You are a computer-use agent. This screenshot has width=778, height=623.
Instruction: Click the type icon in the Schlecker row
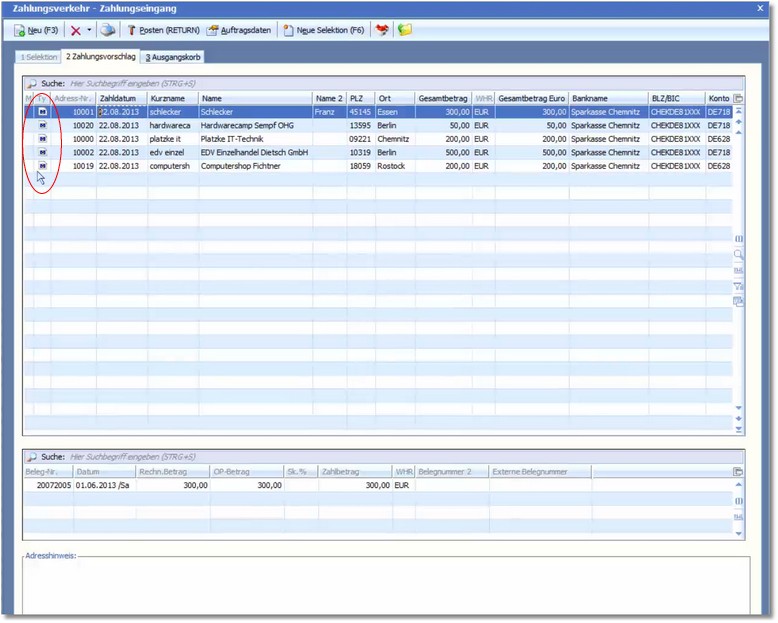coord(42,113)
